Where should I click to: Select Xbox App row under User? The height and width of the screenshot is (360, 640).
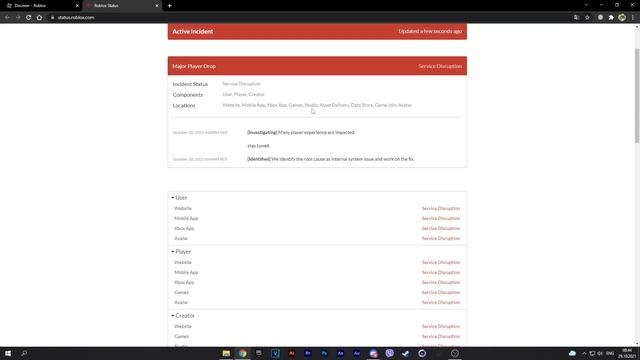(317, 229)
